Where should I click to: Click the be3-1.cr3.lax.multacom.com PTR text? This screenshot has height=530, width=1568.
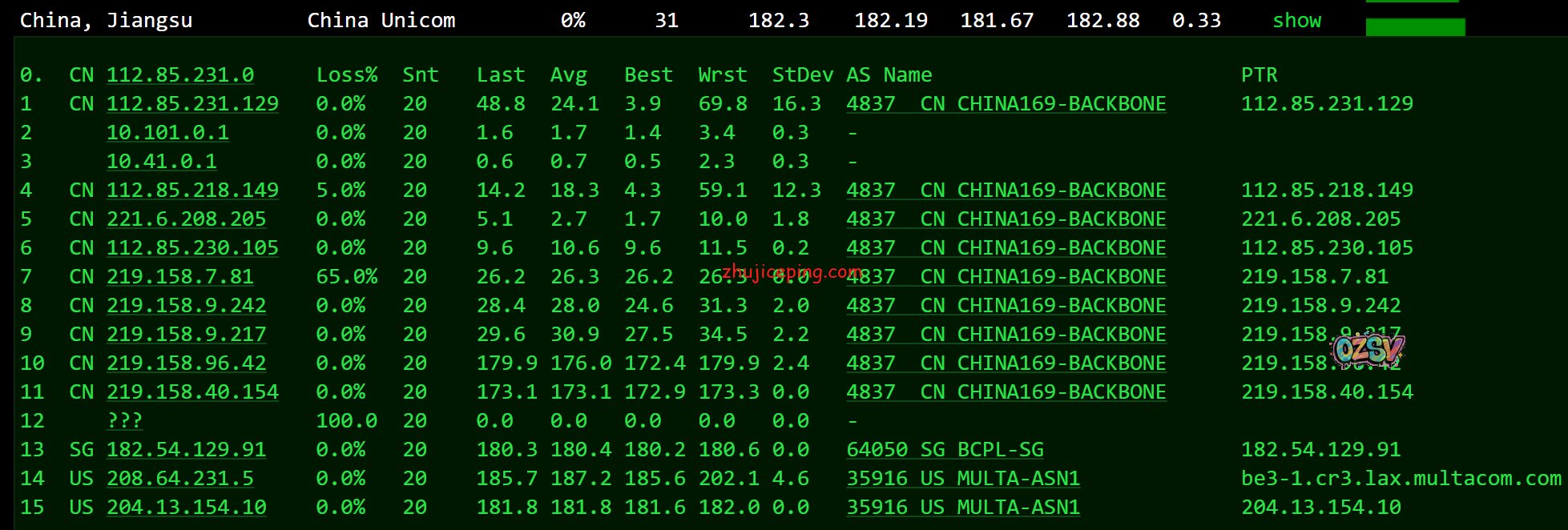pyautogui.click(x=1401, y=479)
